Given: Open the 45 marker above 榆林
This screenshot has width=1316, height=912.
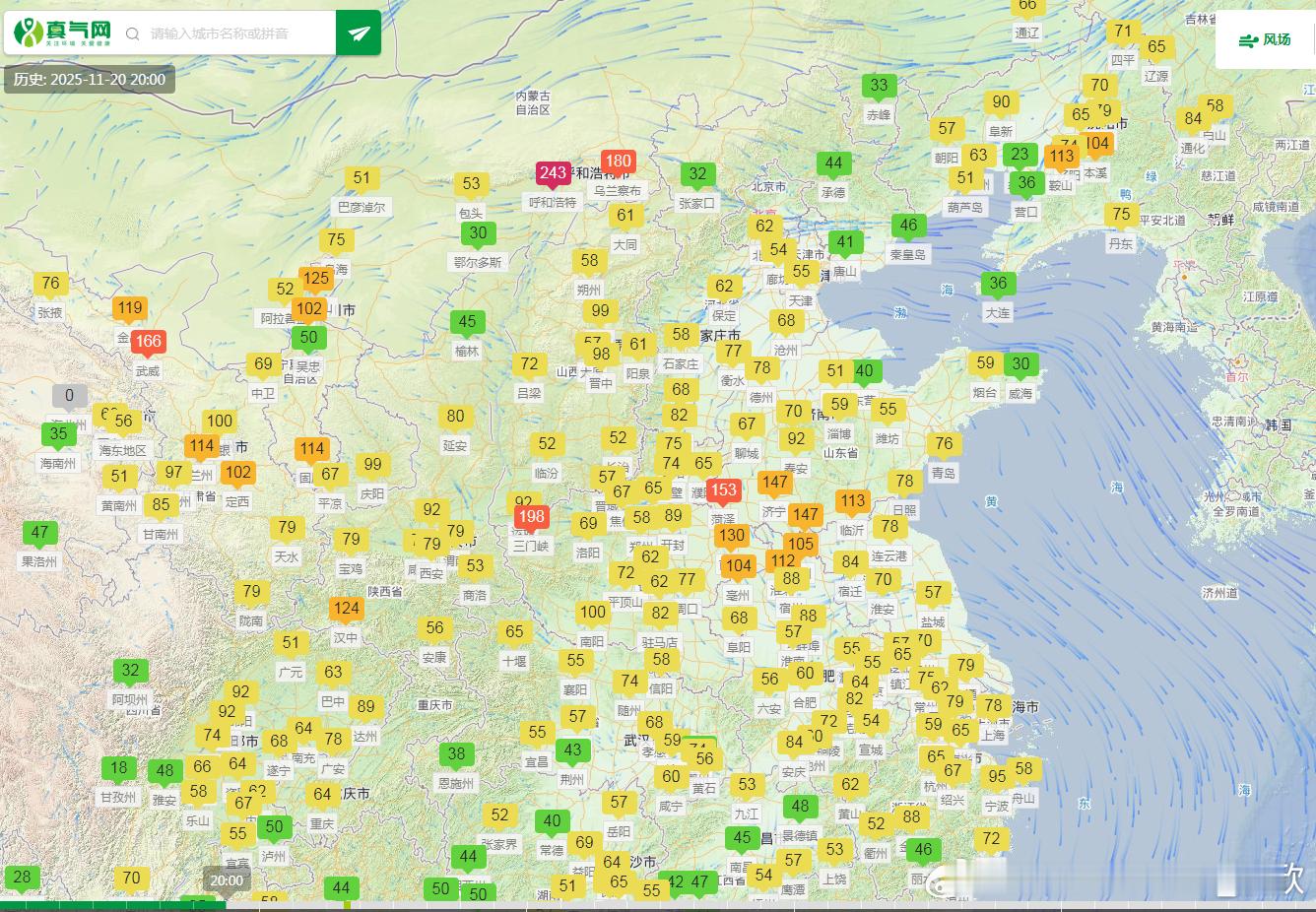Looking at the screenshot, I should 467,322.
